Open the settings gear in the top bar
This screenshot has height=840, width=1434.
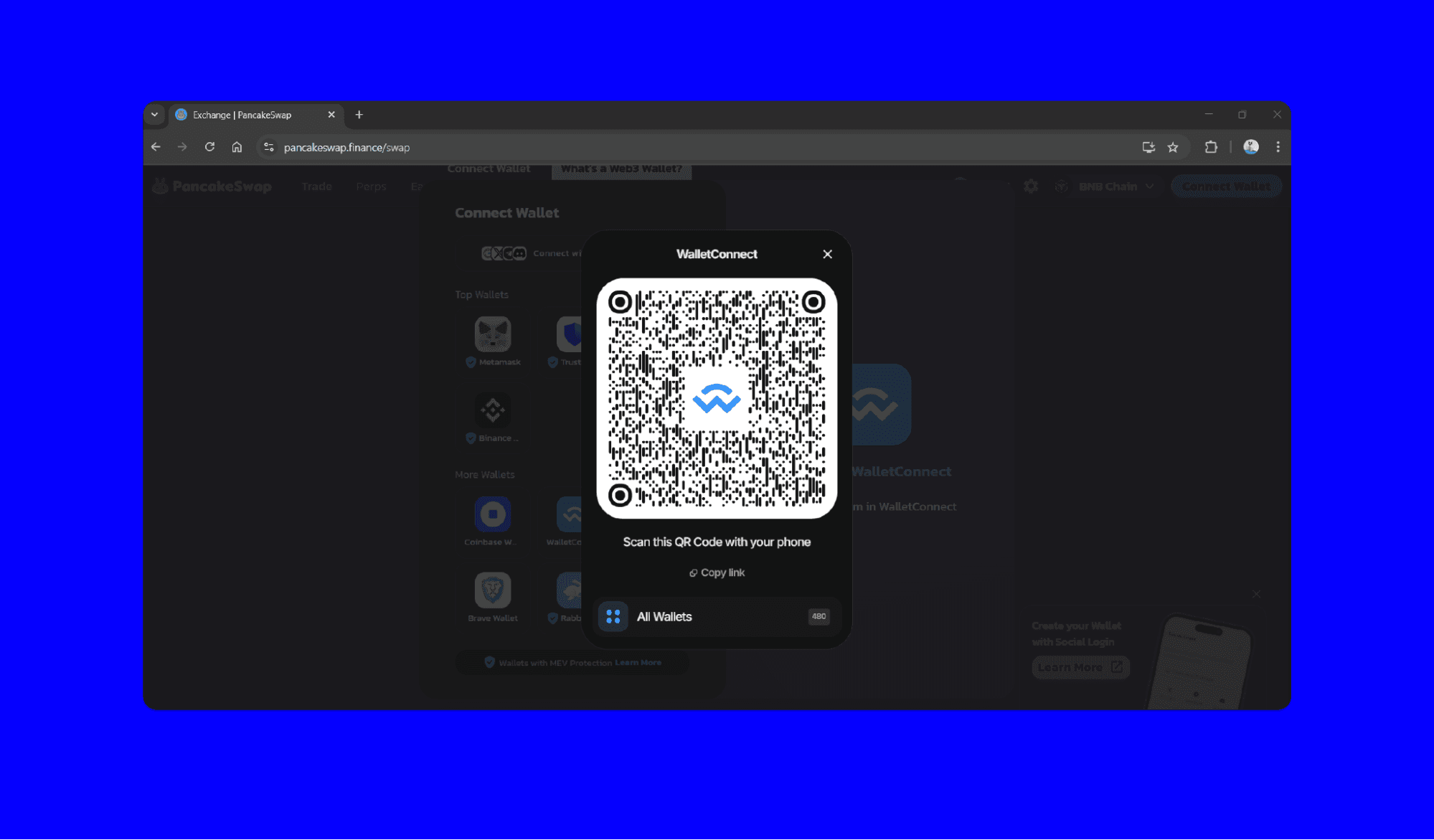click(1031, 186)
